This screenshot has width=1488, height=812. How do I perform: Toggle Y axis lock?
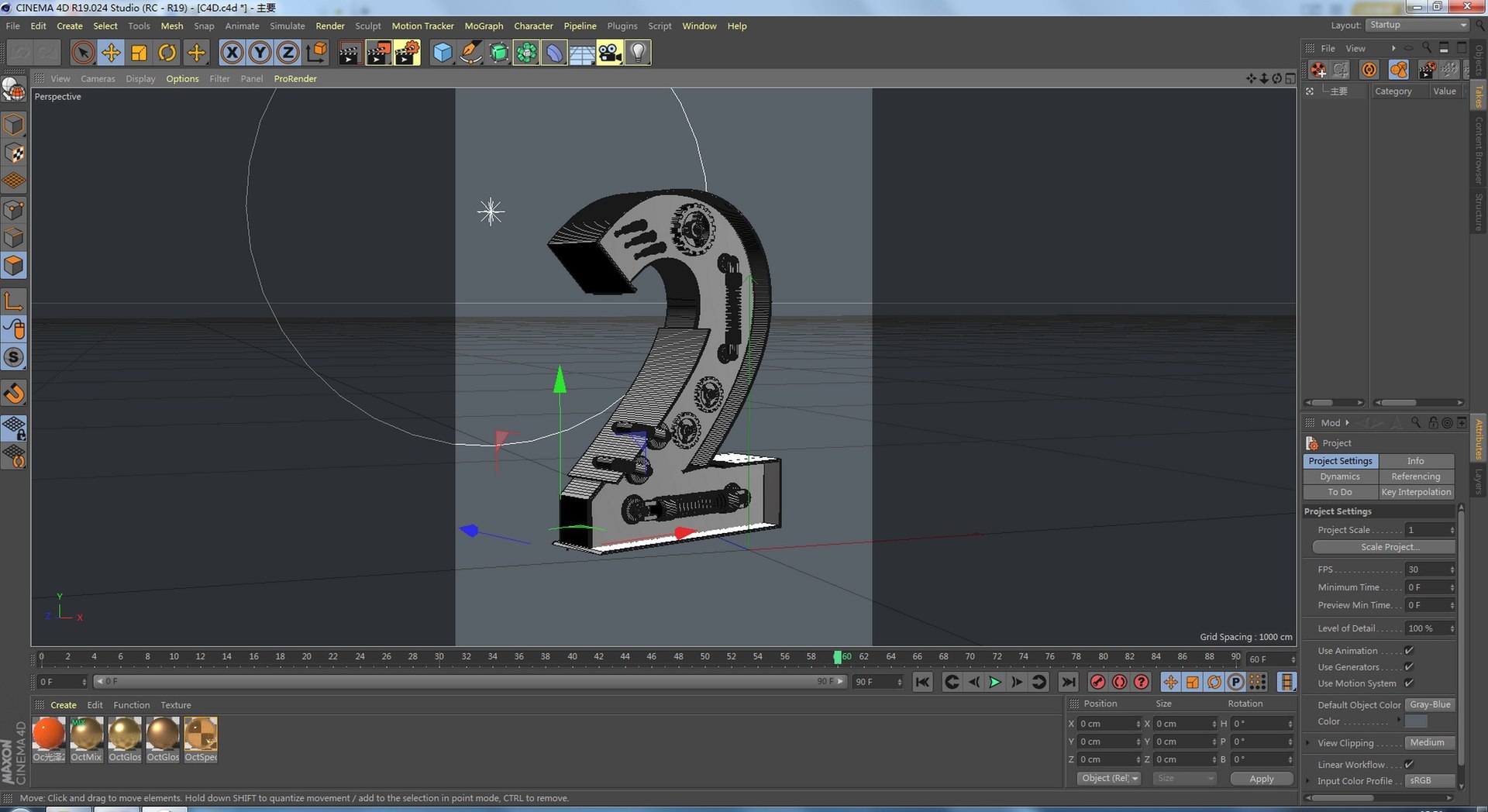pyautogui.click(x=260, y=53)
